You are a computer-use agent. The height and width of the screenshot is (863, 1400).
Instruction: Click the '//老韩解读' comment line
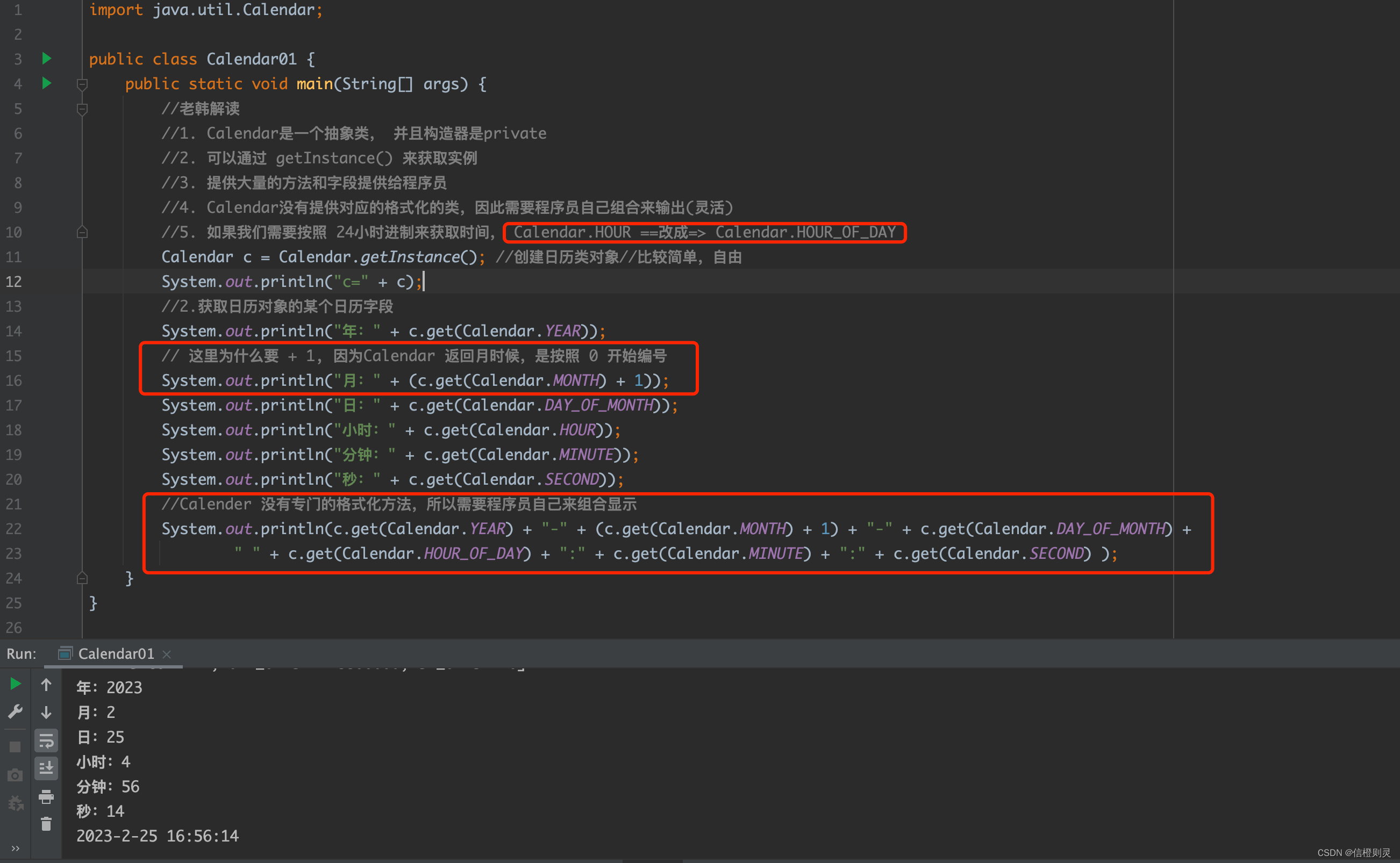click(x=201, y=109)
